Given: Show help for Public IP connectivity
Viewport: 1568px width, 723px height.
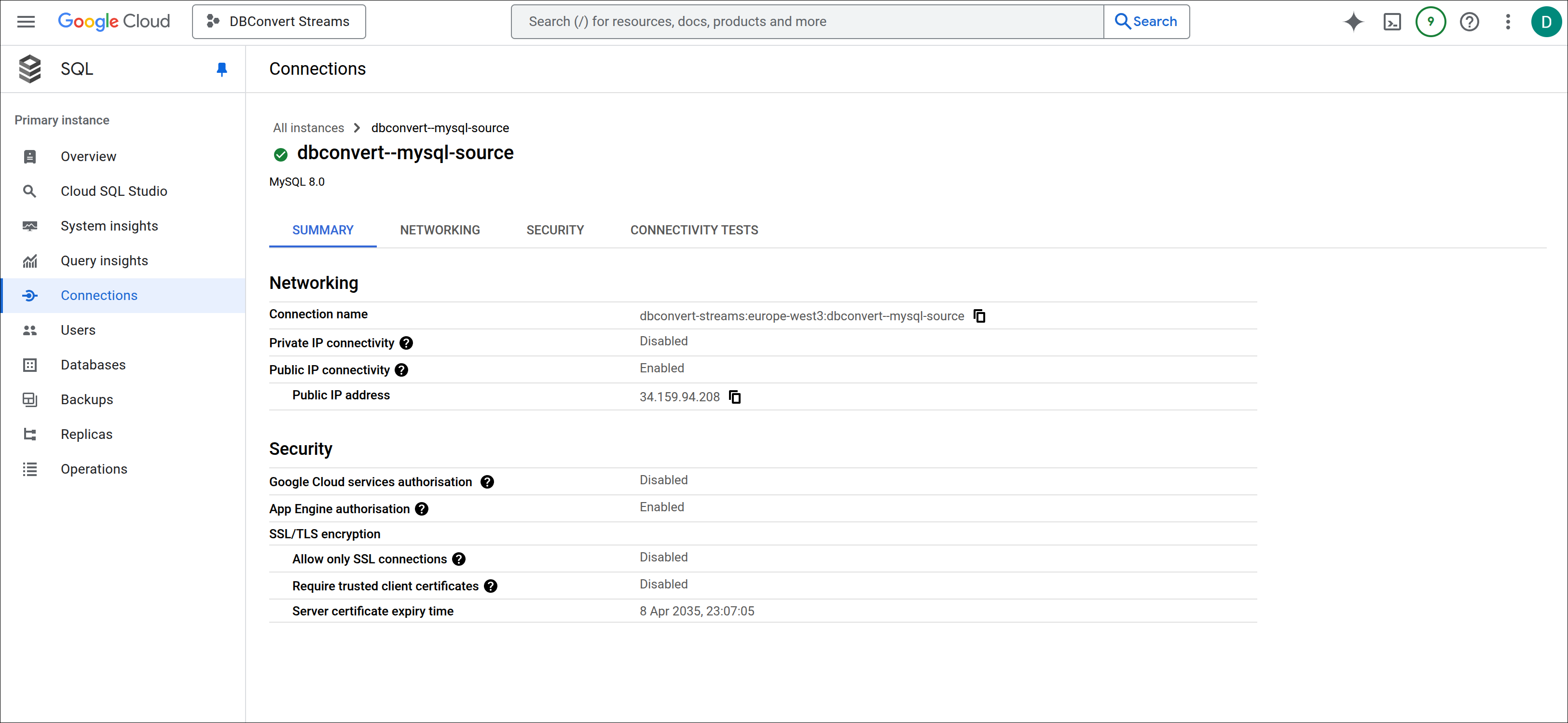Looking at the screenshot, I should click(401, 370).
